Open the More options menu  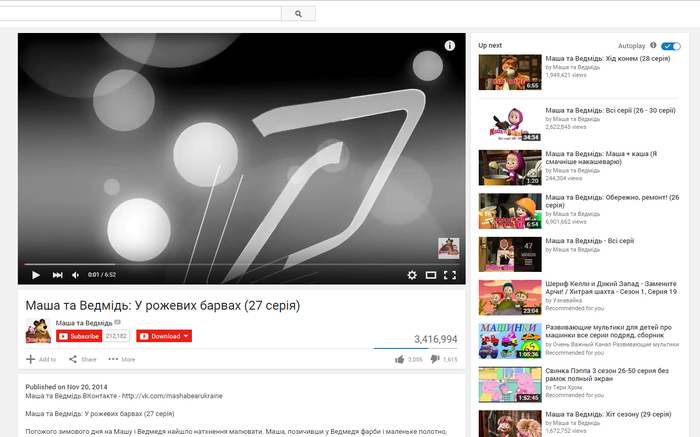click(x=121, y=359)
